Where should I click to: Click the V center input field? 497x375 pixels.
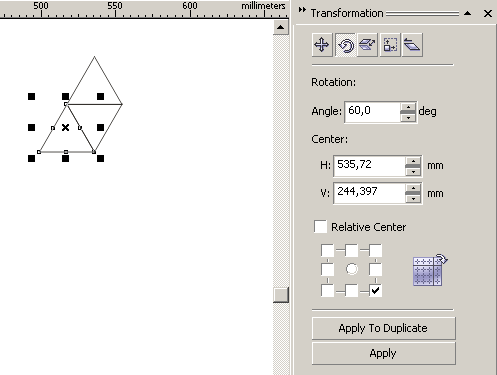tap(369, 193)
